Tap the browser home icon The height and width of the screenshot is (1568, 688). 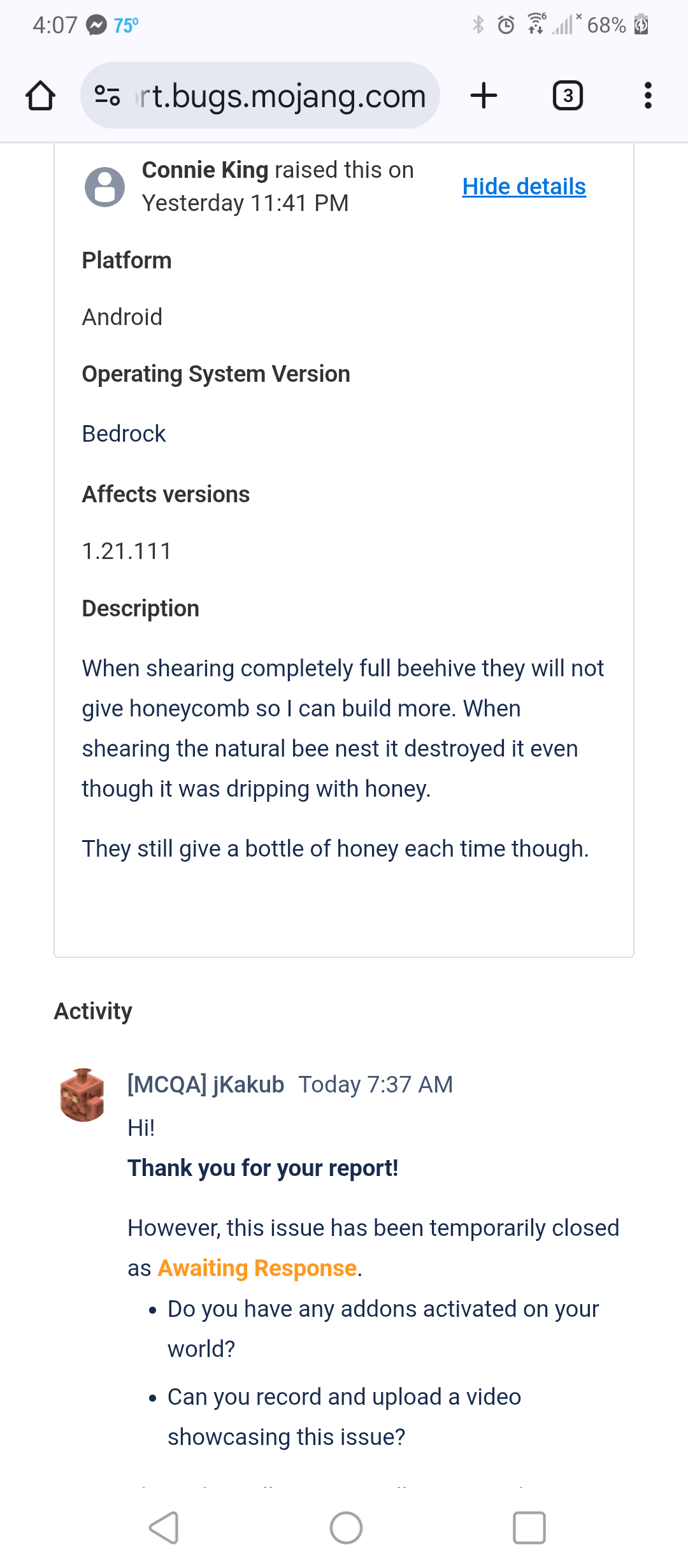41,96
